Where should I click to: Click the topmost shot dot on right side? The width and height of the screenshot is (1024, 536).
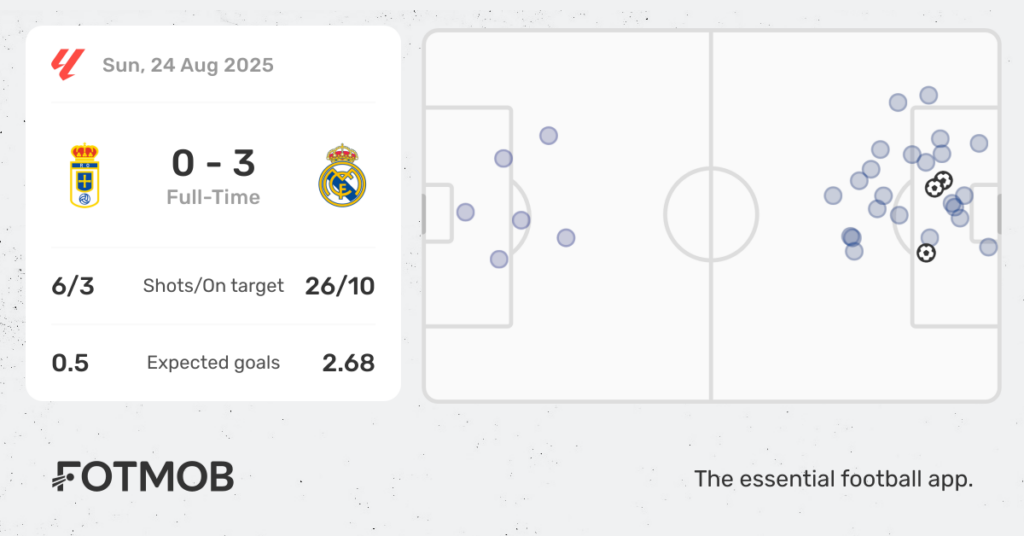point(929,95)
